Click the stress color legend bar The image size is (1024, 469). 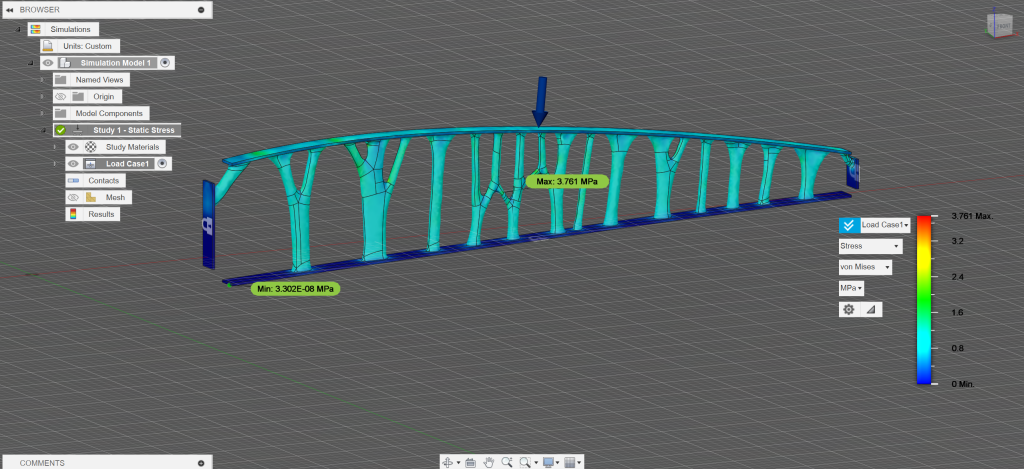tap(923, 299)
